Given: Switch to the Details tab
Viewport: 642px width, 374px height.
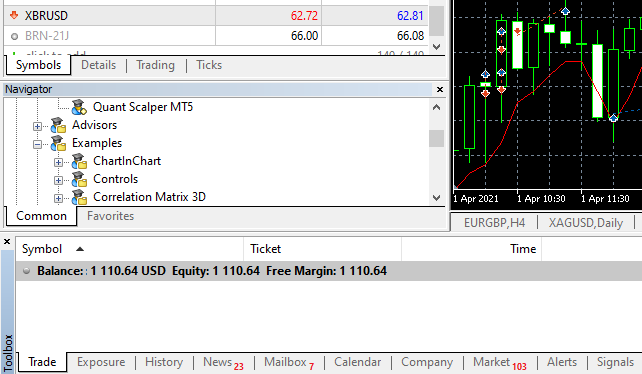Looking at the screenshot, I should [x=98, y=65].
